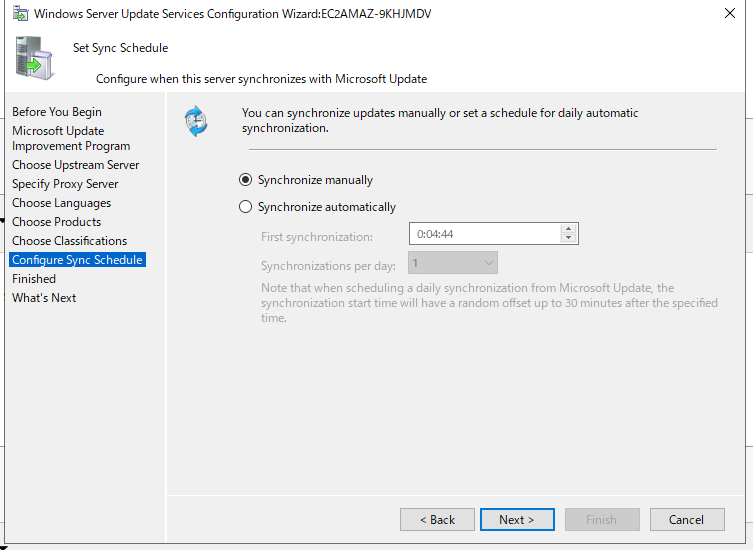This screenshot has width=753, height=550.
Task: Cancel the configuration wizard
Action: click(x=687, y=520)
